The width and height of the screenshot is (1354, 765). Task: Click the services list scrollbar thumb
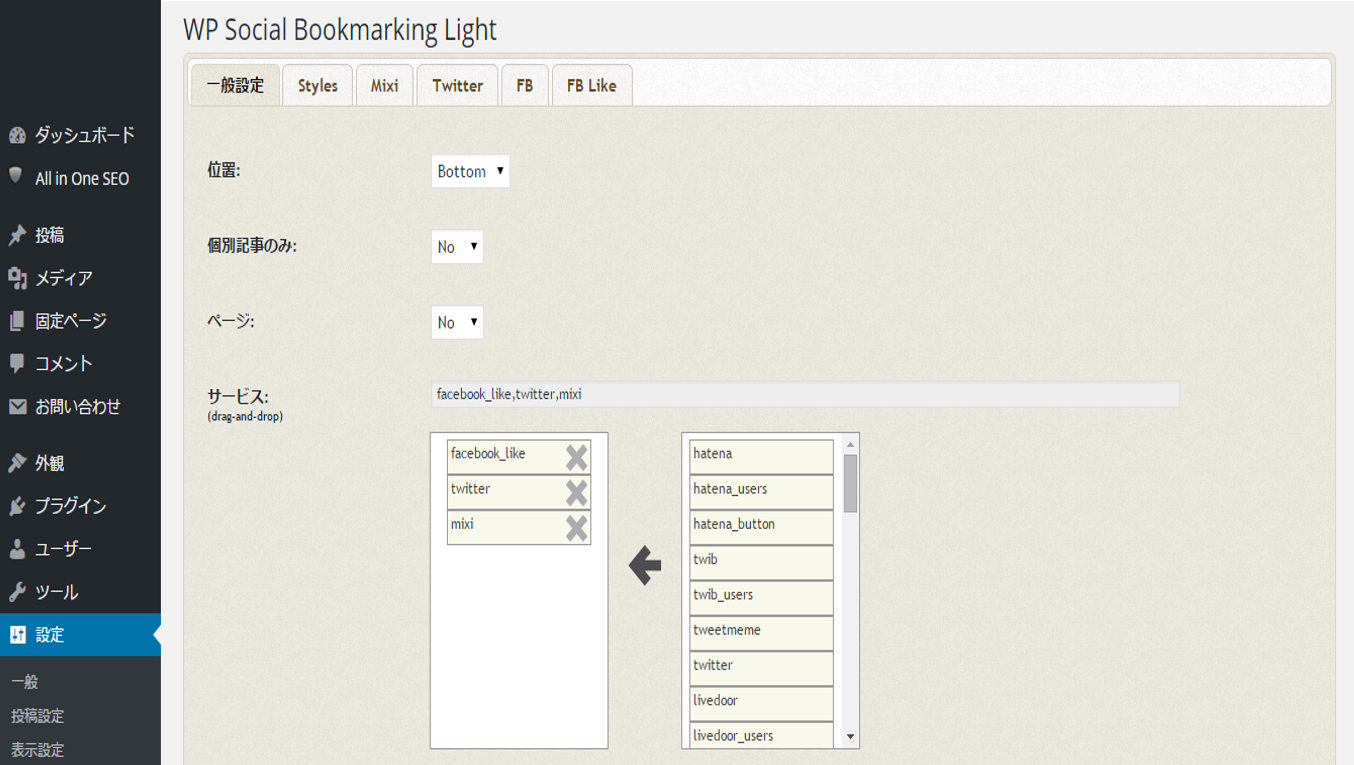850,483
